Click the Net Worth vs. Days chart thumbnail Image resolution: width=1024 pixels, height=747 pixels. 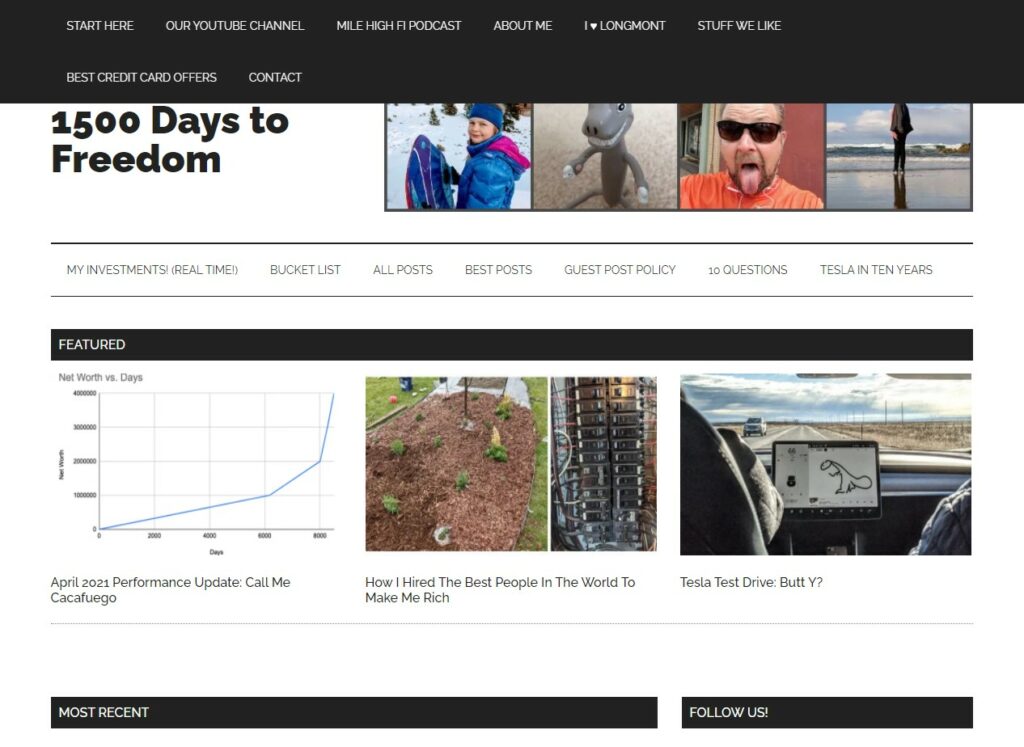[x=194, y=464]
